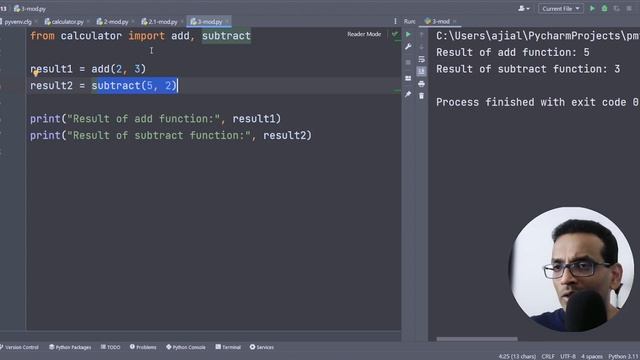The image size is (640, 360).
Task: Toggle Reader Mode in the editor
Action: point(364,34)
